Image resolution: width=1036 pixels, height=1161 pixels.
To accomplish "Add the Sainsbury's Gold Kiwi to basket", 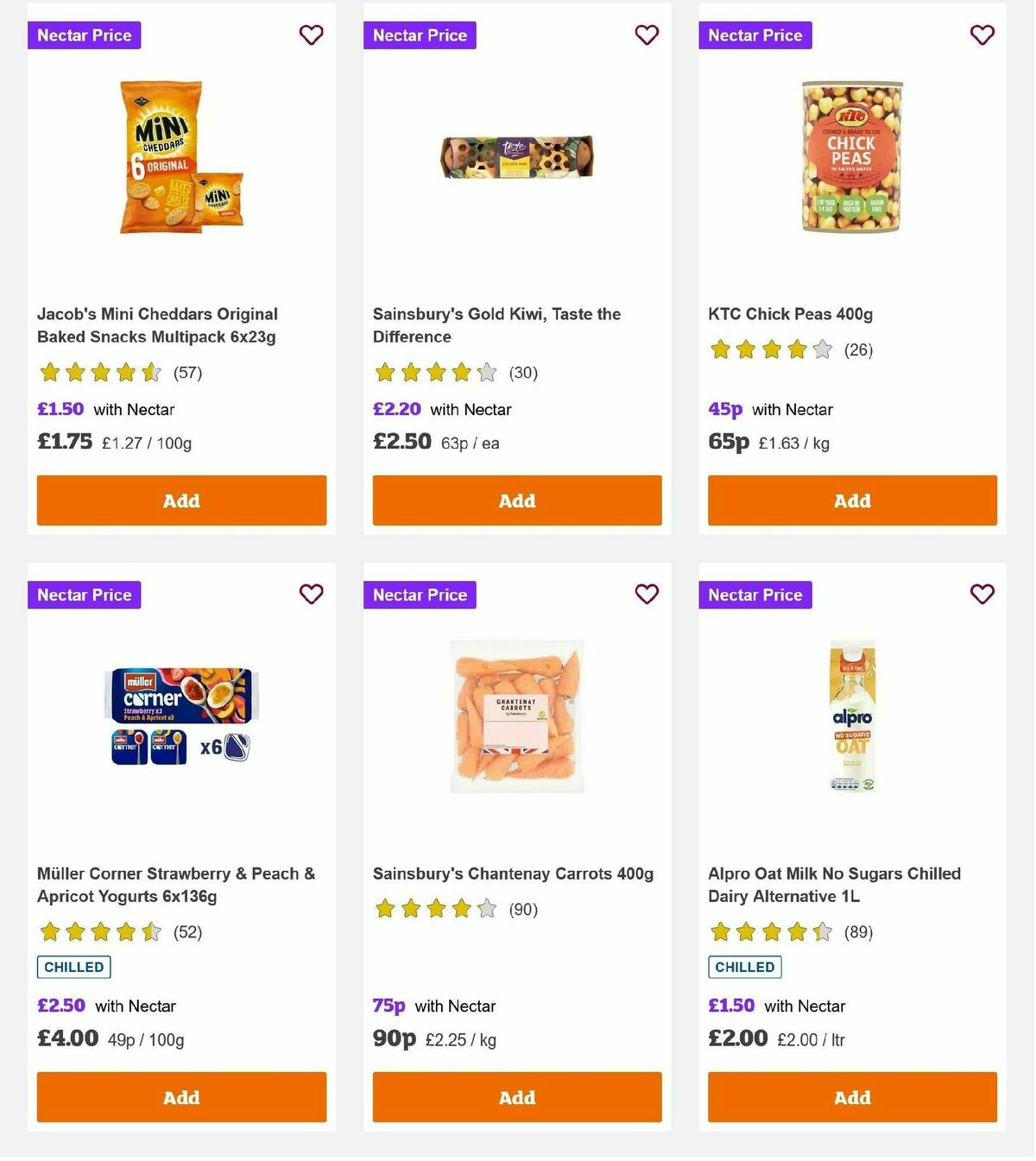I will (516, 501).
